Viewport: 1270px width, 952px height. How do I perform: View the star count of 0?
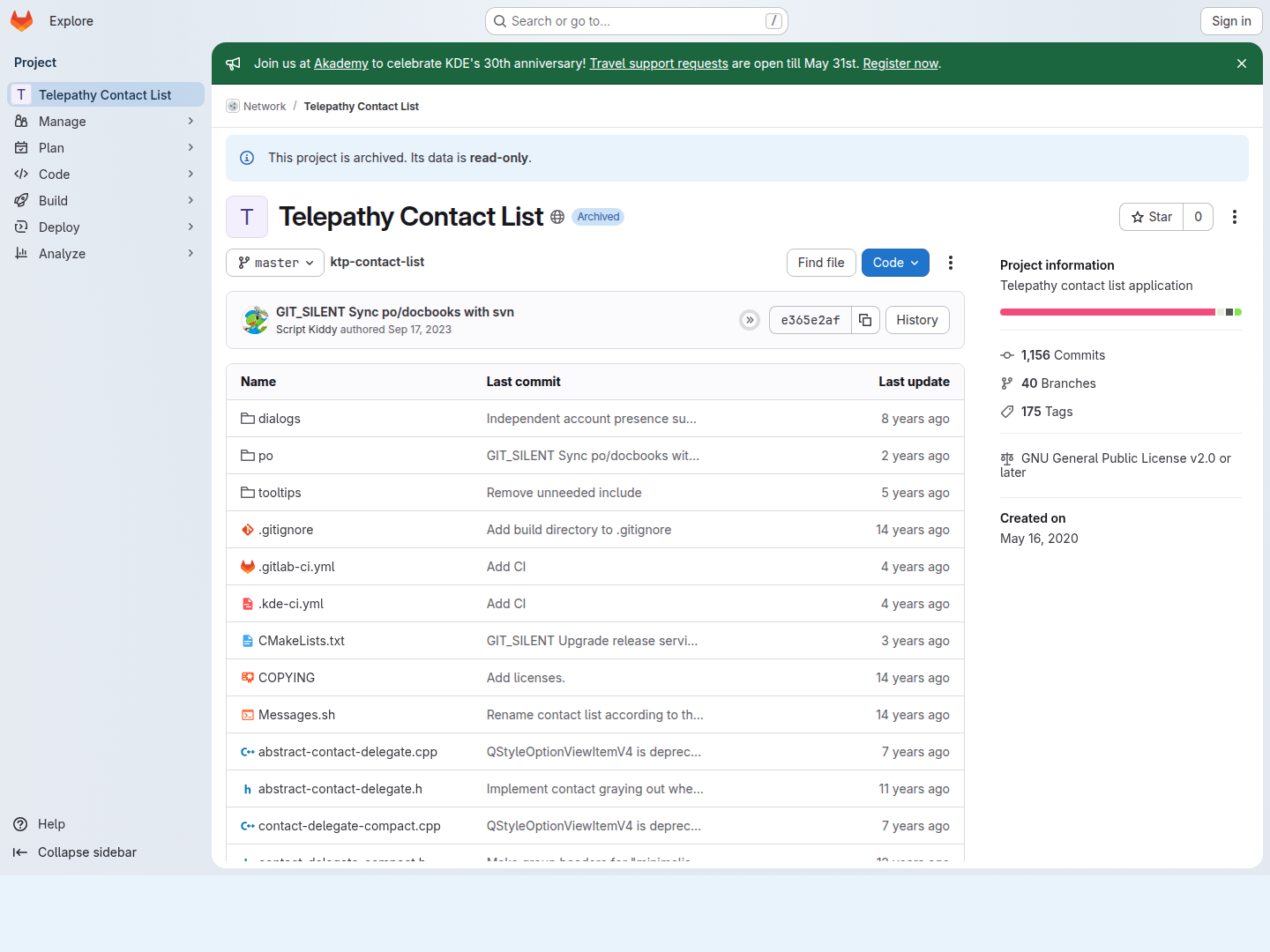click(1198, 217)
